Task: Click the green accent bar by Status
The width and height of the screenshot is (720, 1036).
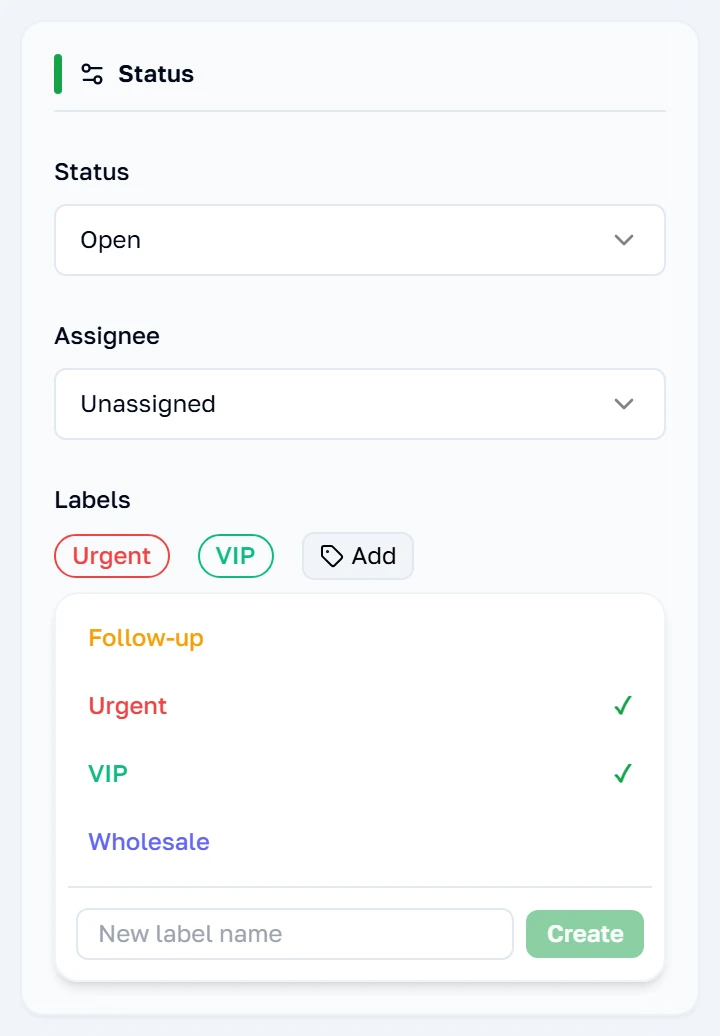Action: tap(58, 74)
